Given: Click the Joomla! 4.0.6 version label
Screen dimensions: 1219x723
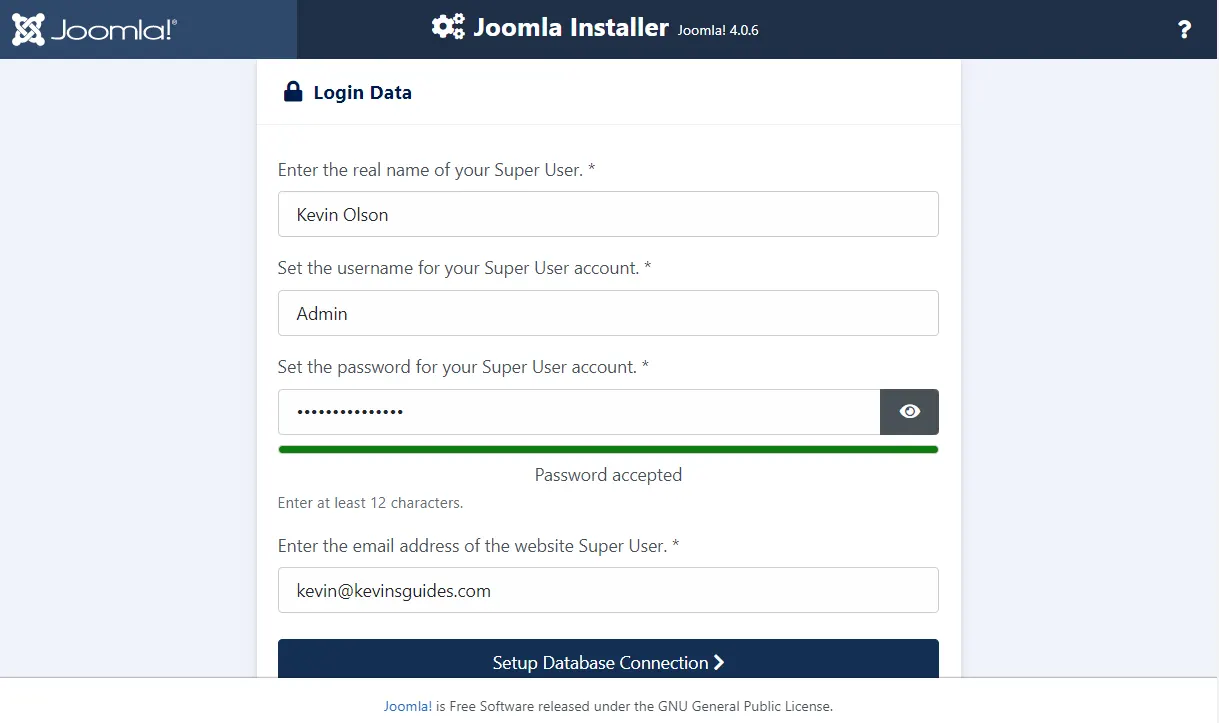Looking at the screenshot, I should [x=718, y=30].
